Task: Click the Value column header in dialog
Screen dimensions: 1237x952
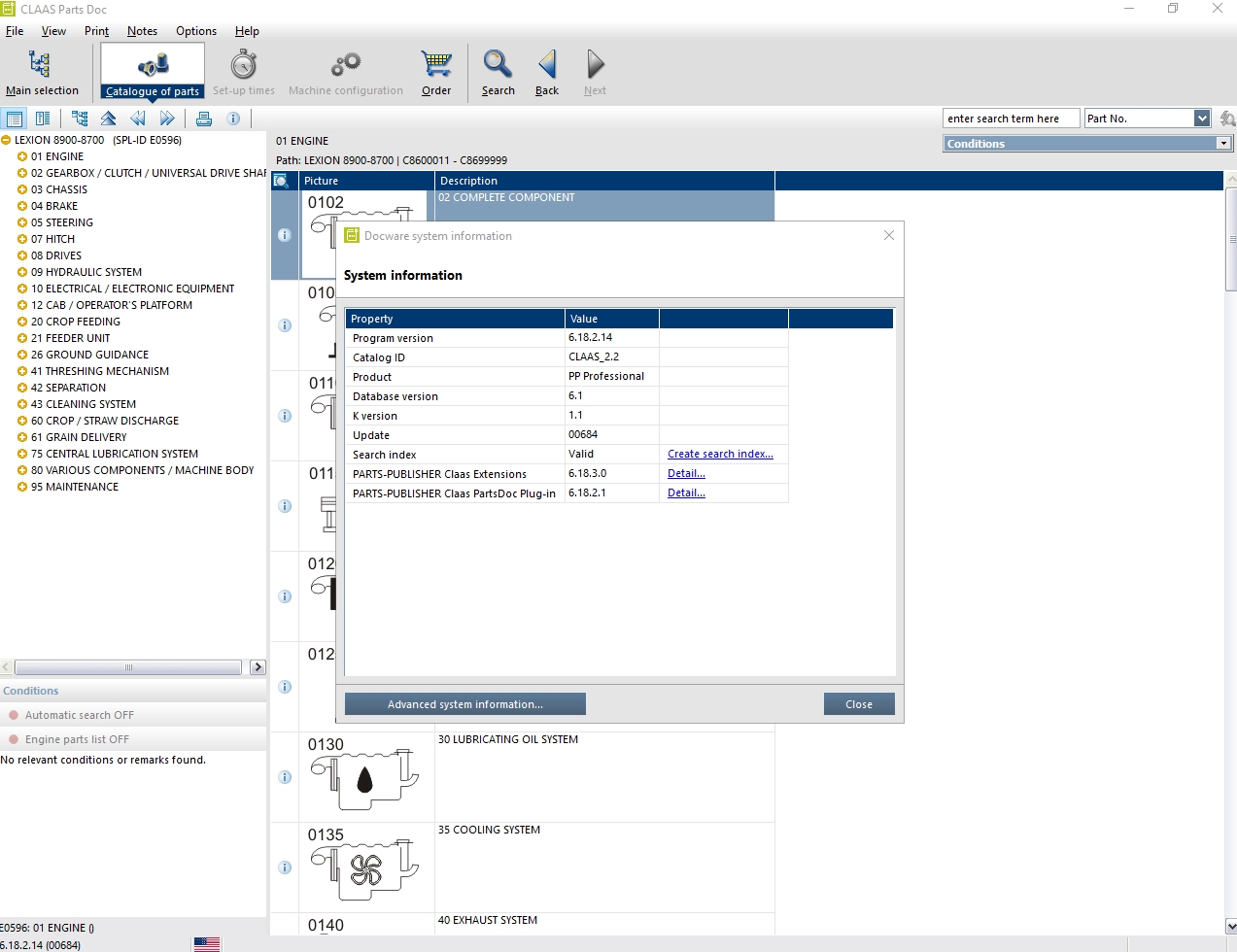Action: (612, 319)
